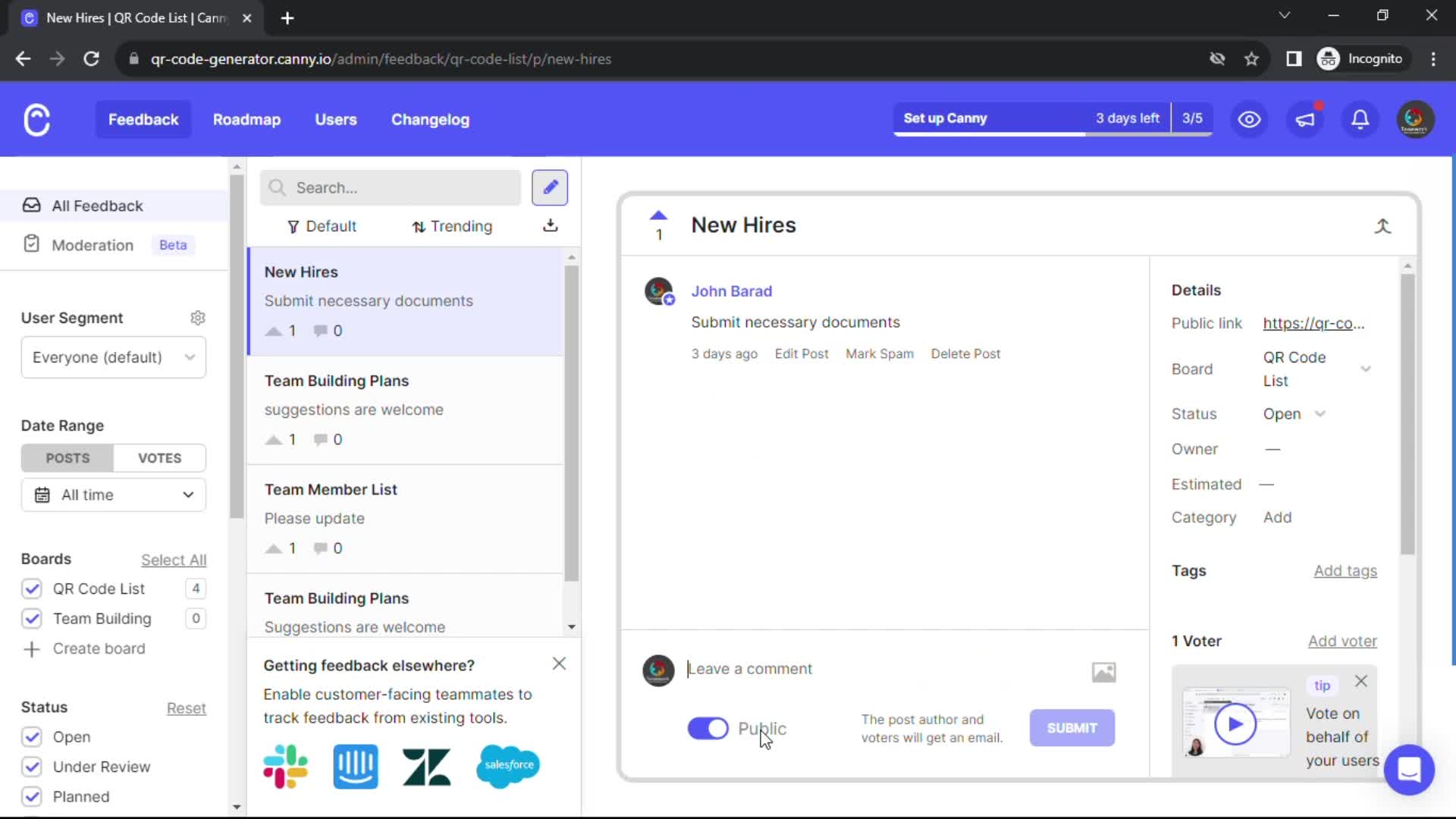Switch date range to VOTES
The height and width of the screenshot is (819, 1456).
pyautogui.click(x=159, y=458)
